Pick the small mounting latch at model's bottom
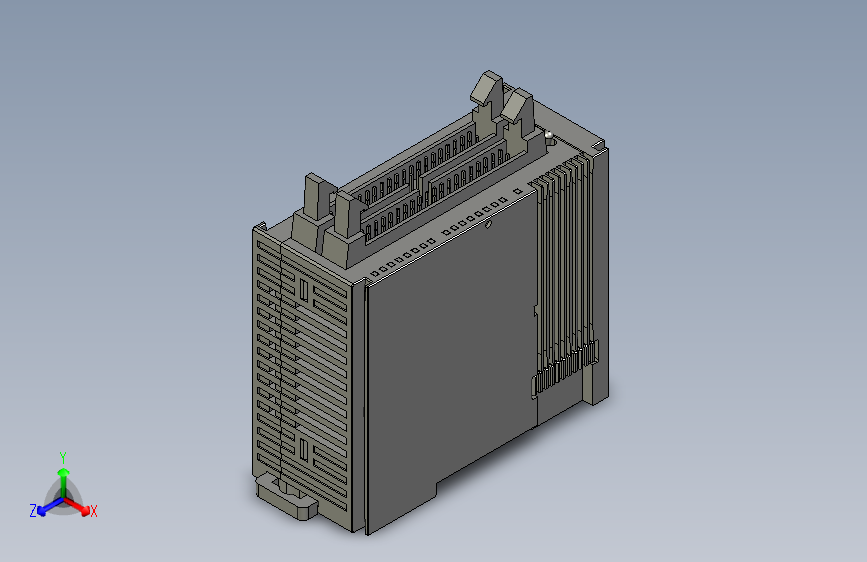867x562 pixels. [286, 497]
